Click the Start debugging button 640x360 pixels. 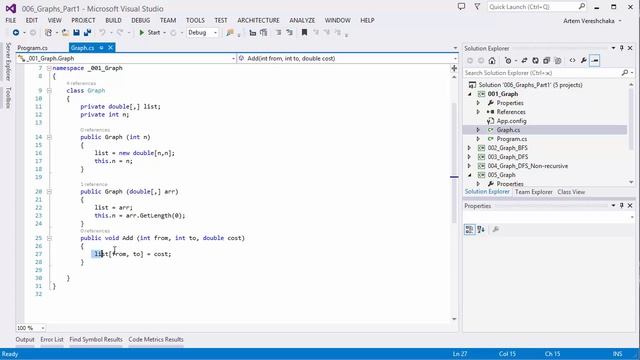coord(149,33)
